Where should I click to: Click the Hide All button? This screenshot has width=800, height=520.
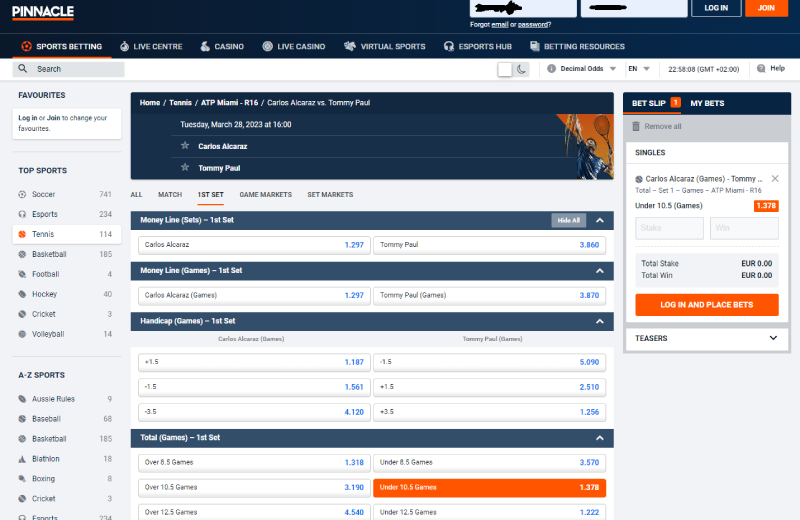(568, 220)
